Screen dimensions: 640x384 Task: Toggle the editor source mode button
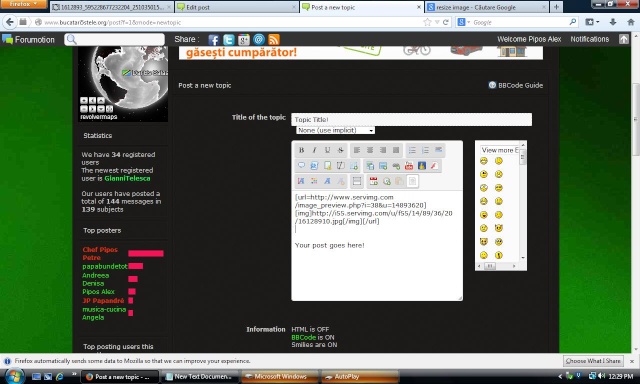(x=413, y=181)
